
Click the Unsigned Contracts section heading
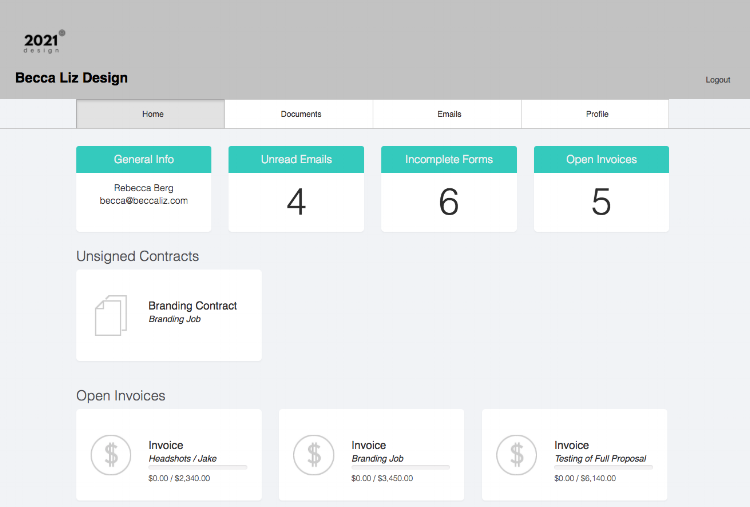[137, 256]
